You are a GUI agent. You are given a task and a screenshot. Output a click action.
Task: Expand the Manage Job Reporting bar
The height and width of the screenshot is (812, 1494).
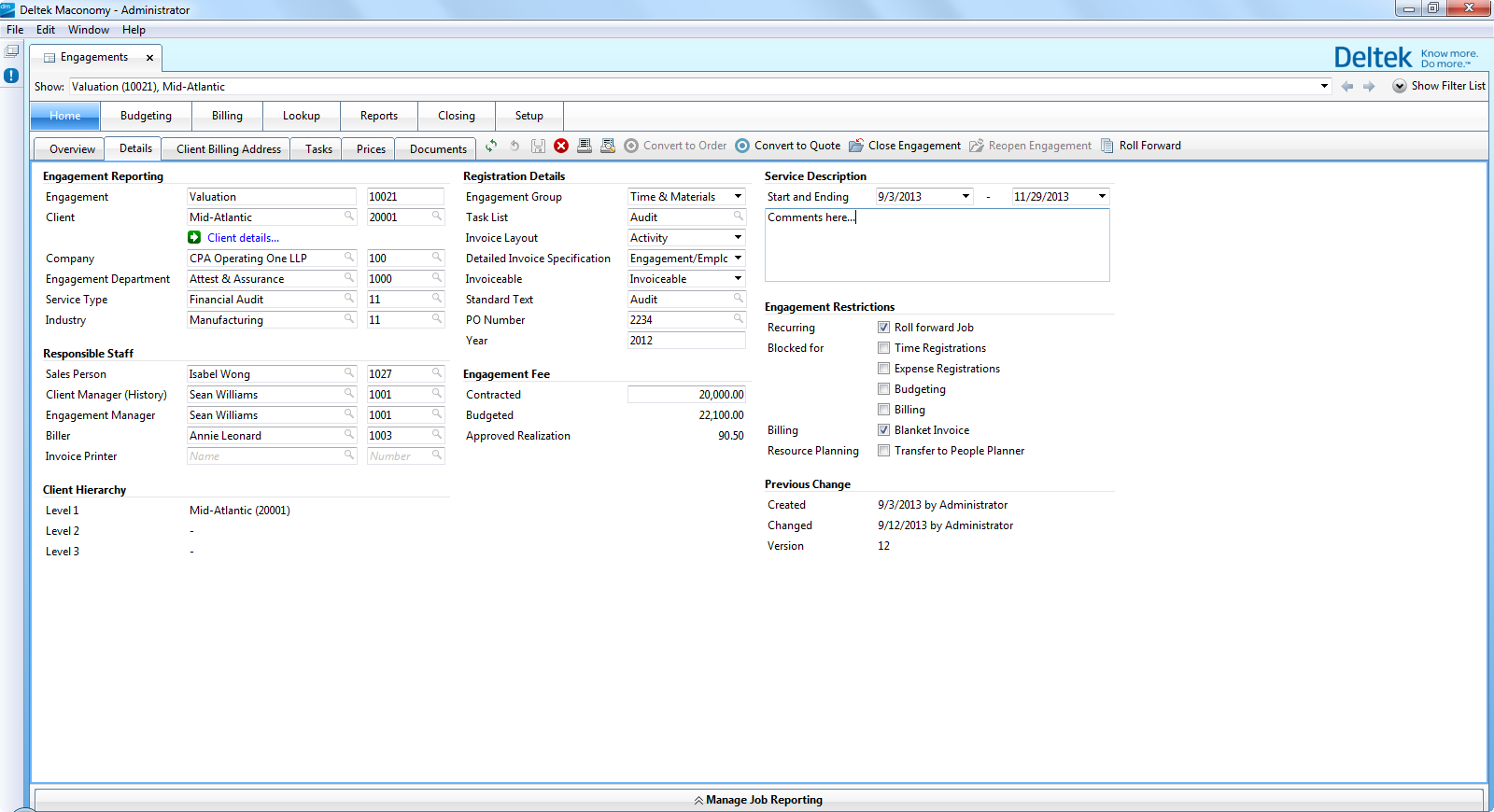click(x=758, y=800)
